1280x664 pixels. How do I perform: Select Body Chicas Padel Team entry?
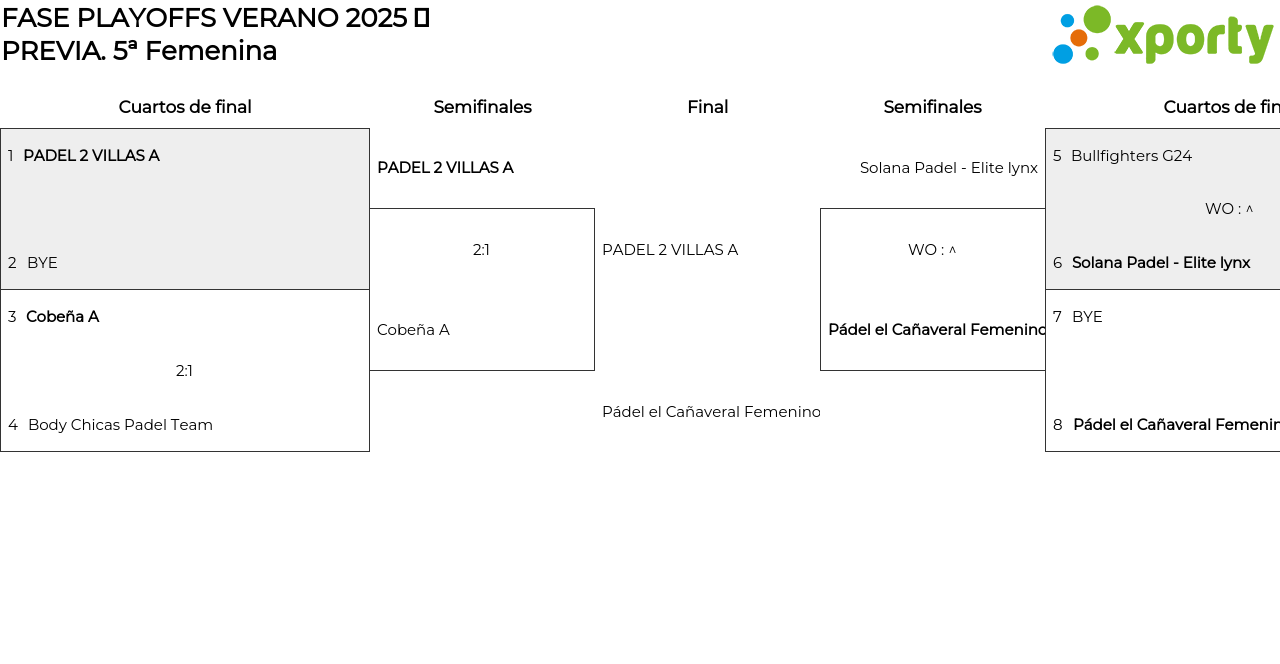click(120, 425)
